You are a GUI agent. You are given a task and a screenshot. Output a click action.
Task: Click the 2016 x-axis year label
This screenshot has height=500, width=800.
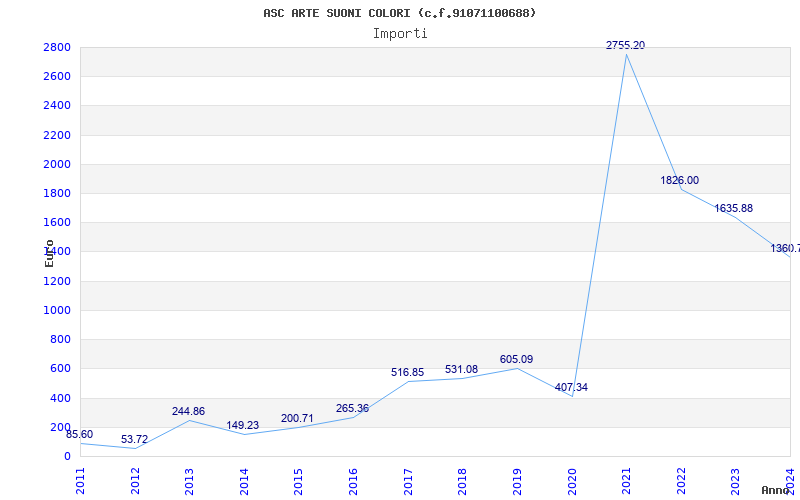[x=353, y=481]
